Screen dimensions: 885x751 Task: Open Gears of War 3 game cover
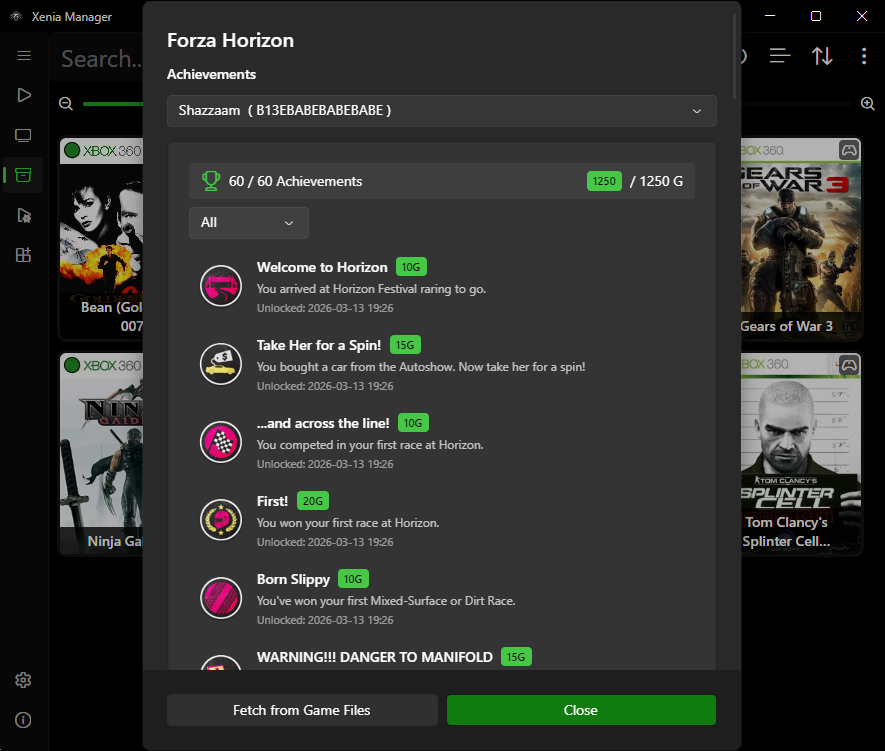(801, 239)
